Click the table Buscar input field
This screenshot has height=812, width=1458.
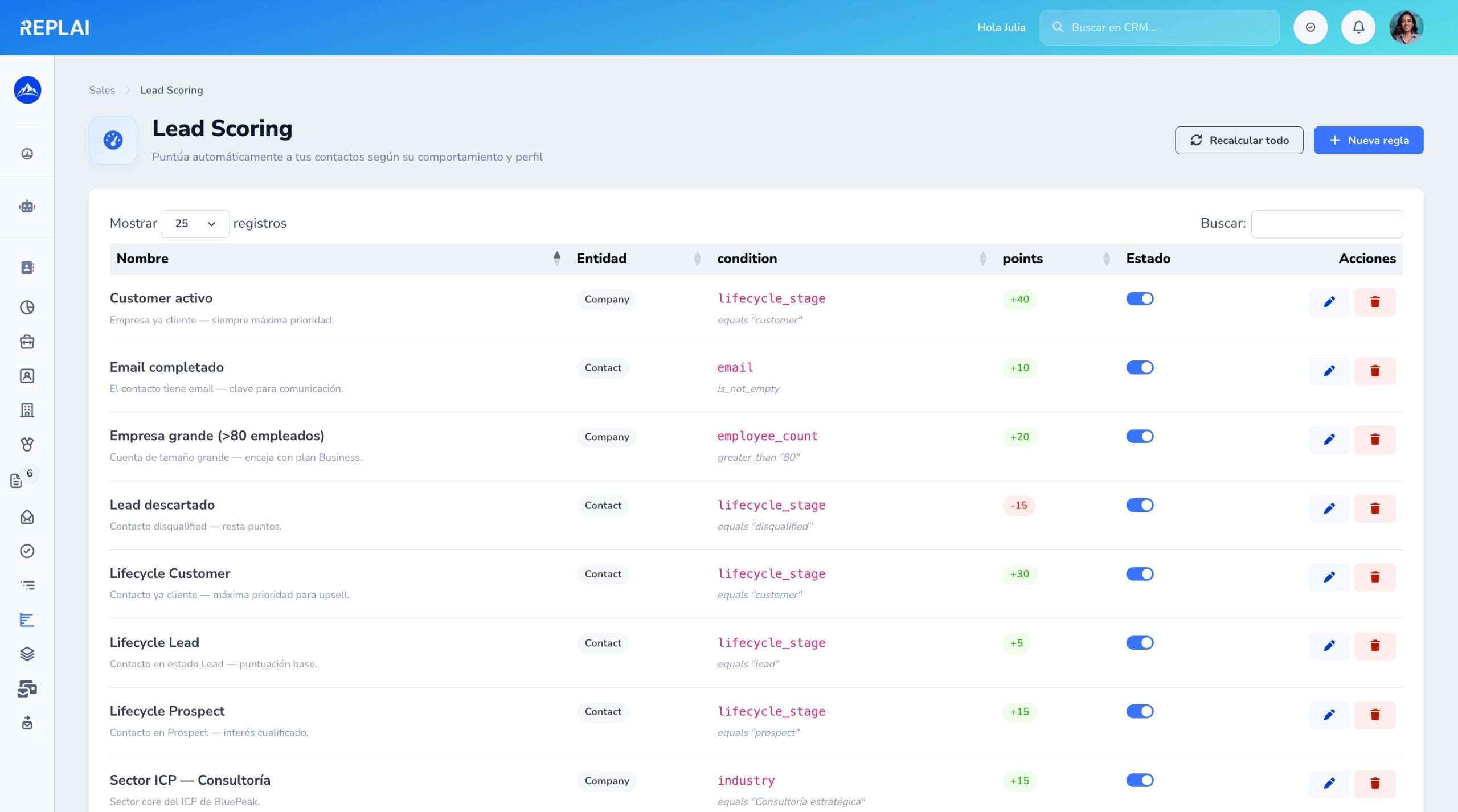(x=1327, y=224)
